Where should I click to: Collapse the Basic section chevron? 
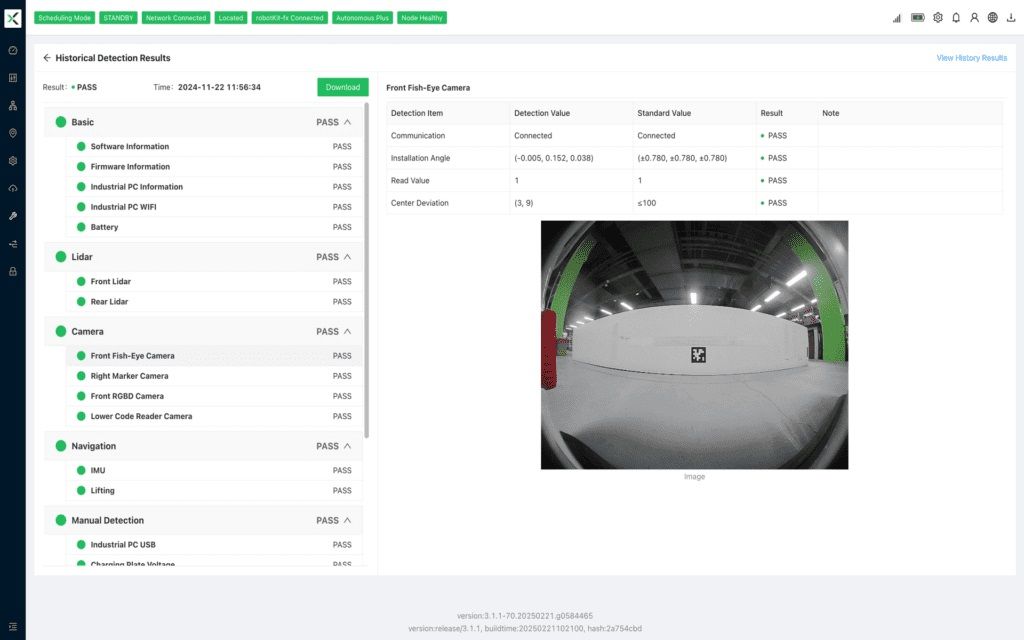point(347,122)
